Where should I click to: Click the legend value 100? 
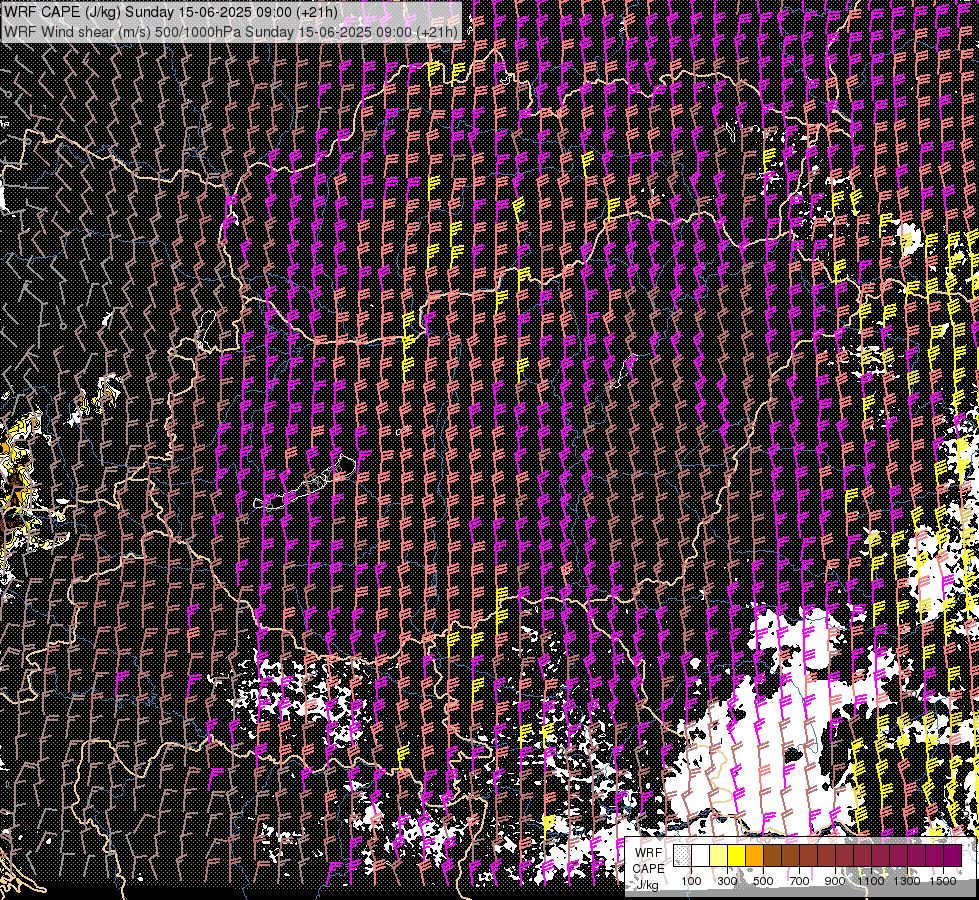691,881
